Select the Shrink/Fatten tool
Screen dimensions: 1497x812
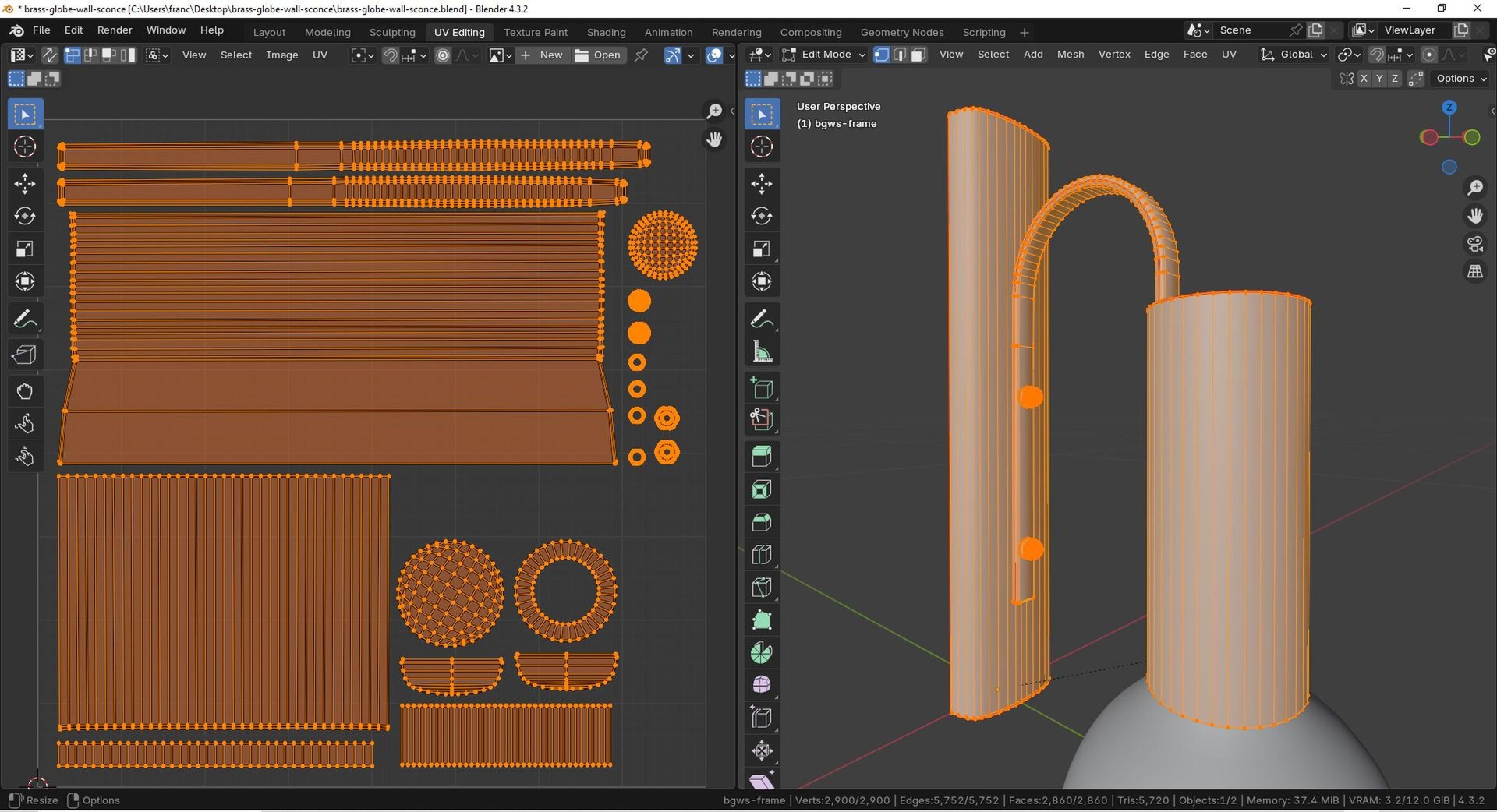(x=762, y=750)
